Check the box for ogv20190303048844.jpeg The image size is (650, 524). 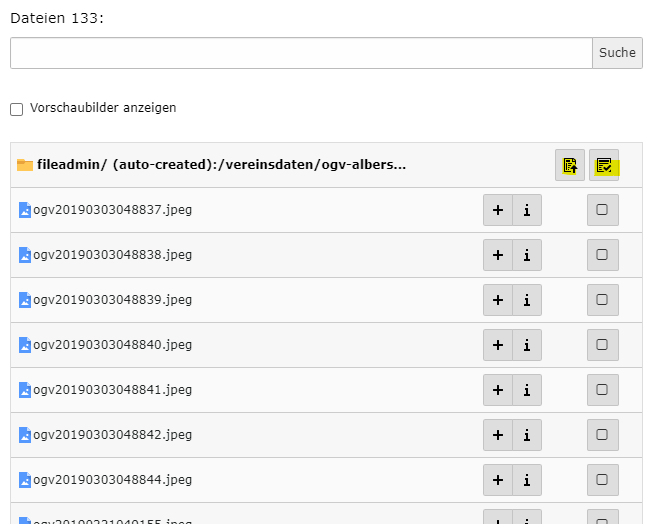[x=602, y=480]
